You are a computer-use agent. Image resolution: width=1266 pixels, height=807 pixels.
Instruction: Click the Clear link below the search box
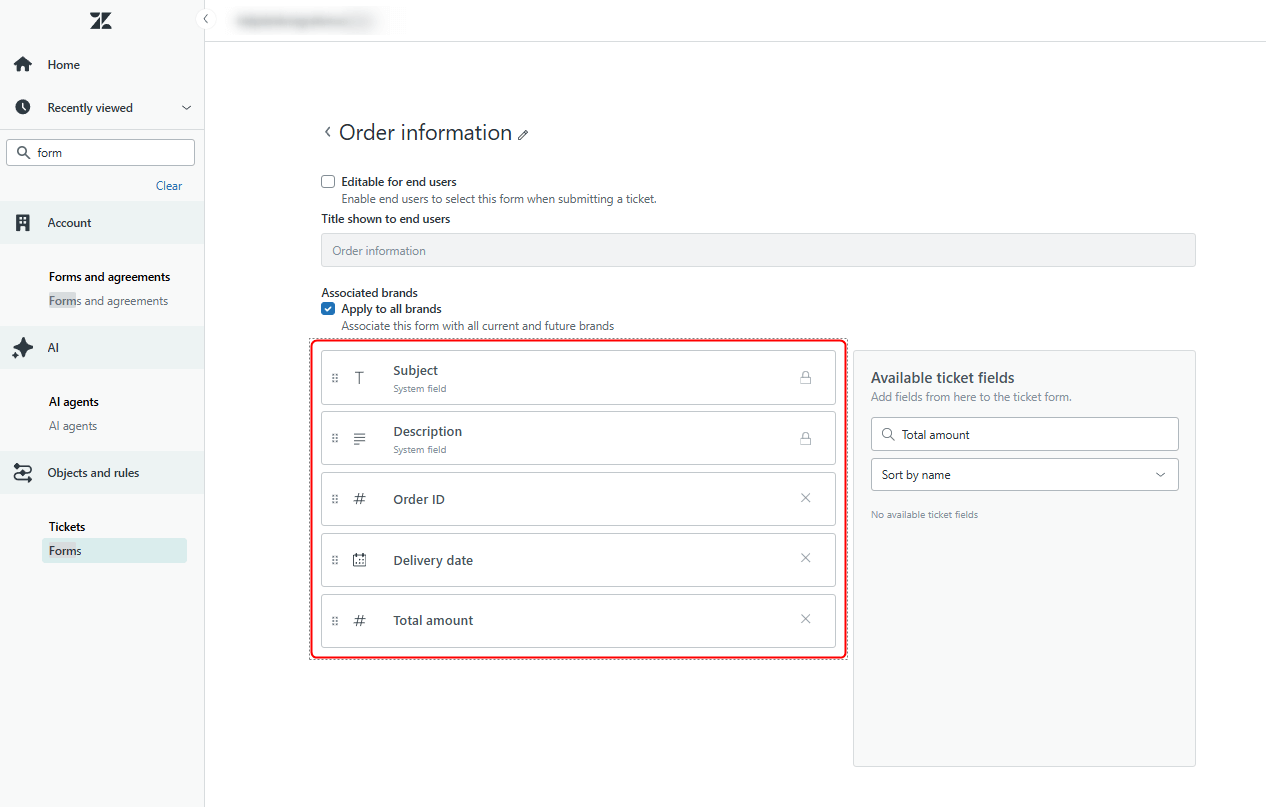pyautogui.click(x=168, y=185)
